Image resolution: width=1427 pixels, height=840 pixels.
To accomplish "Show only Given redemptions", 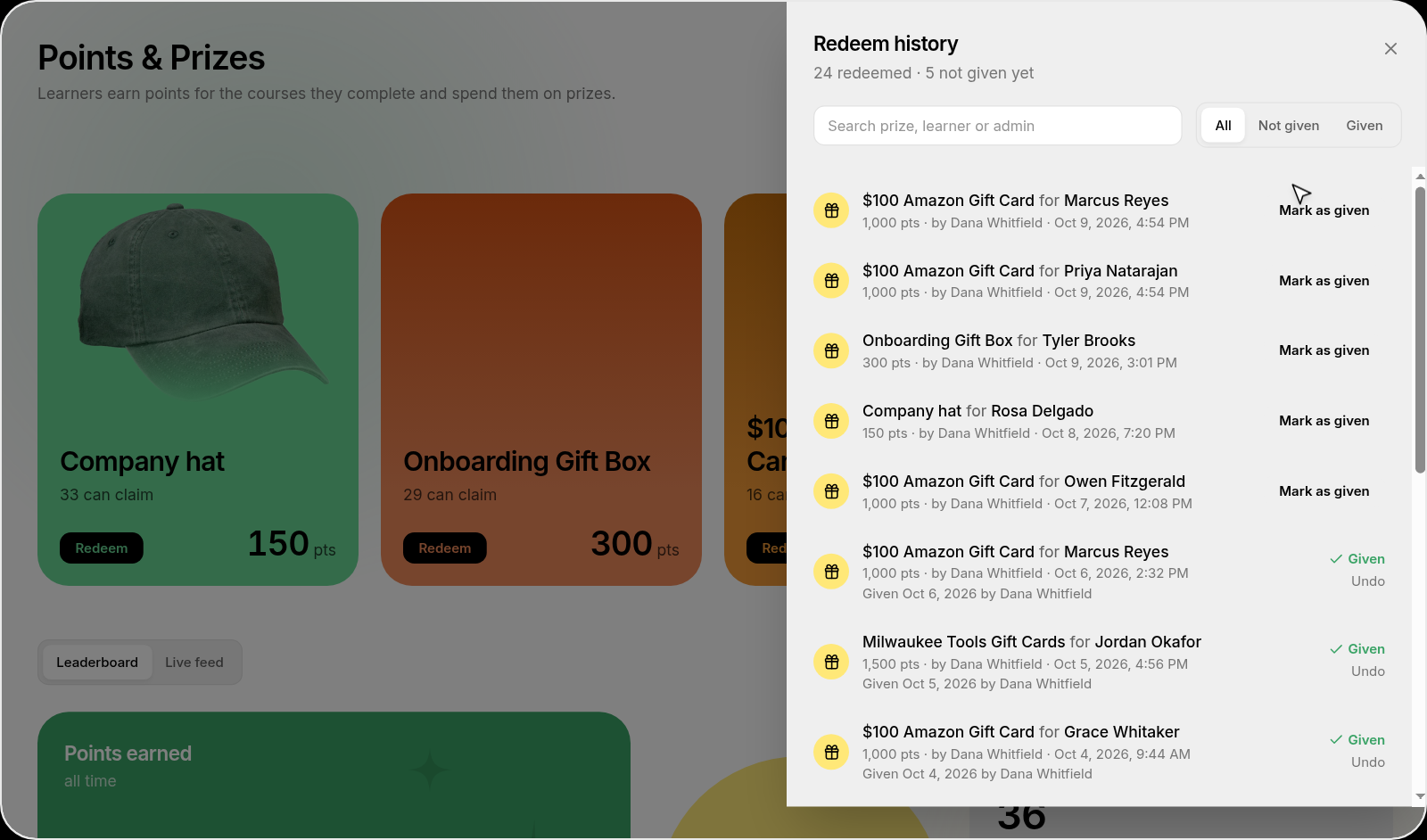I will 1364,126.
